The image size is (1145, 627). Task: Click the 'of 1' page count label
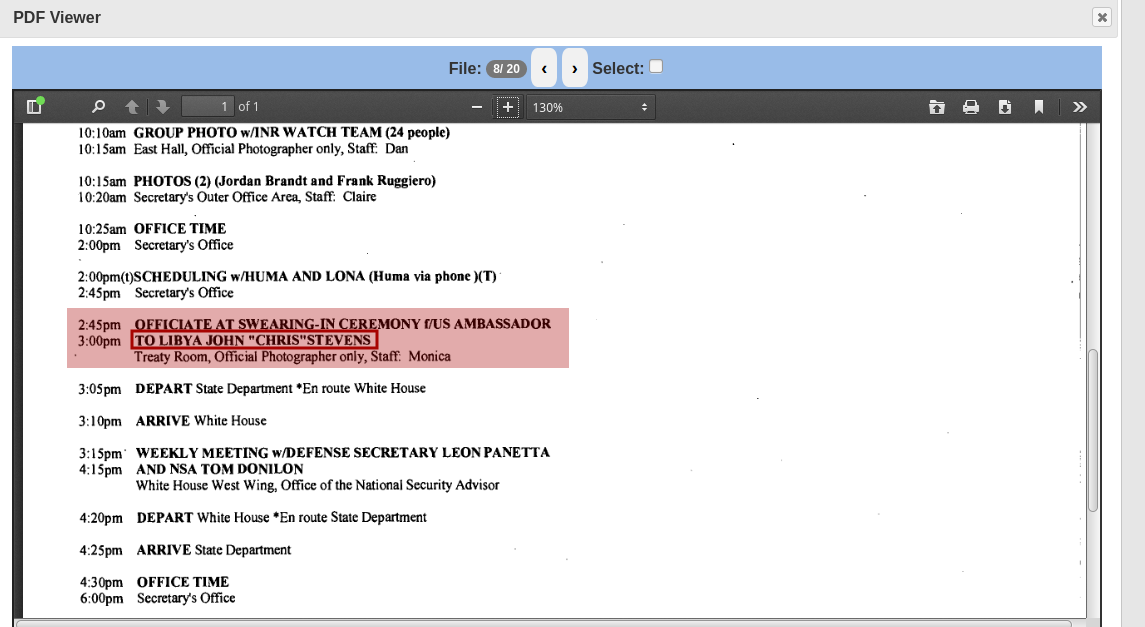[248, 107]
